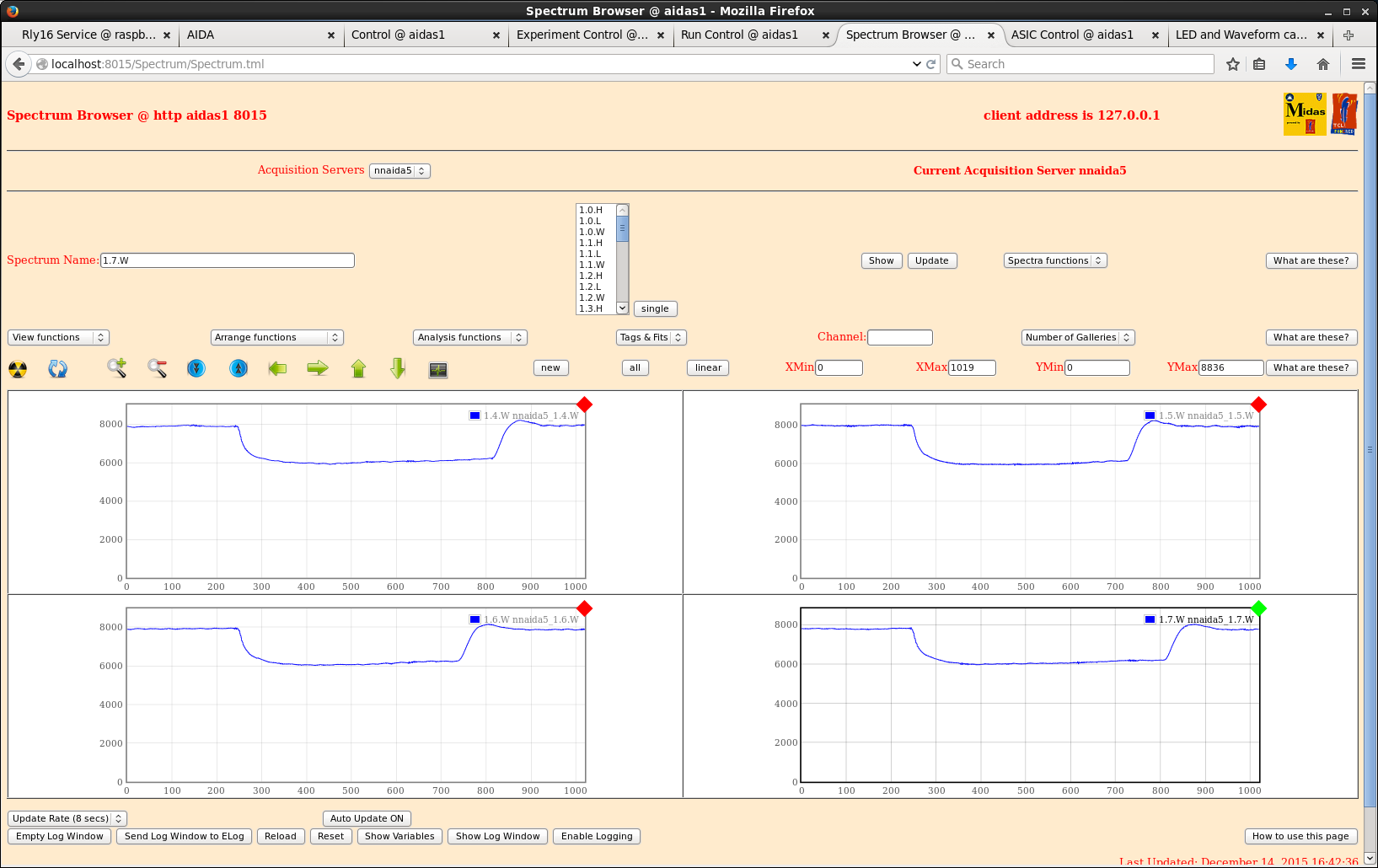Close the Spectrum Browser tab
Screen dimensions: 1378x868
click(991, 35)
